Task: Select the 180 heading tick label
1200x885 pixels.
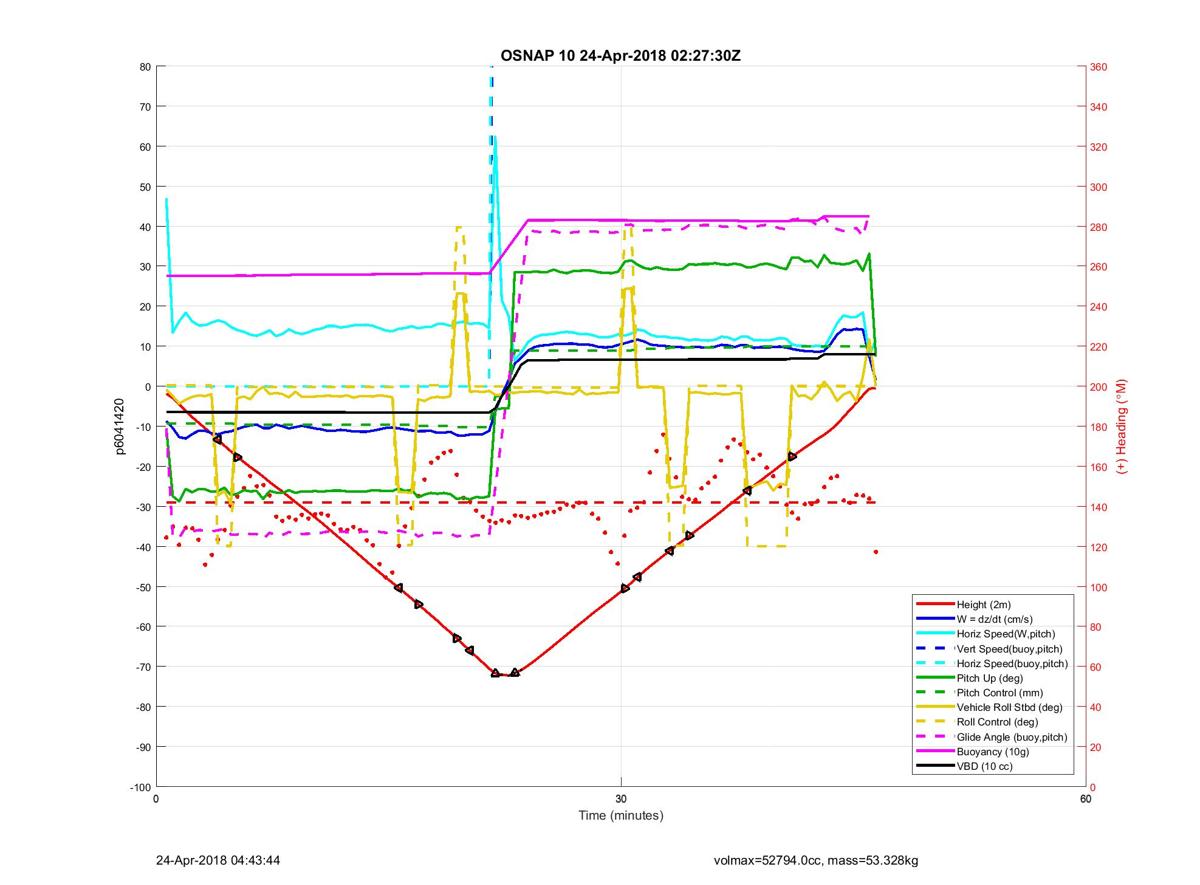Action: coord(1099,427)
